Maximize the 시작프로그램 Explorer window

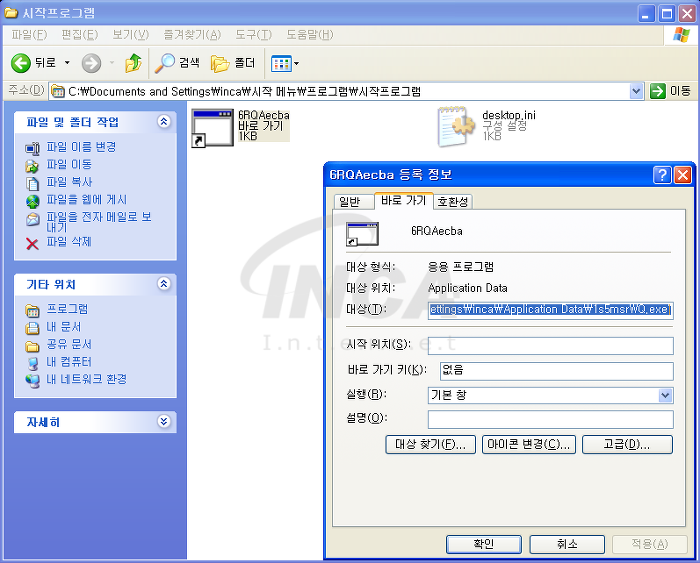pos(667,14)
